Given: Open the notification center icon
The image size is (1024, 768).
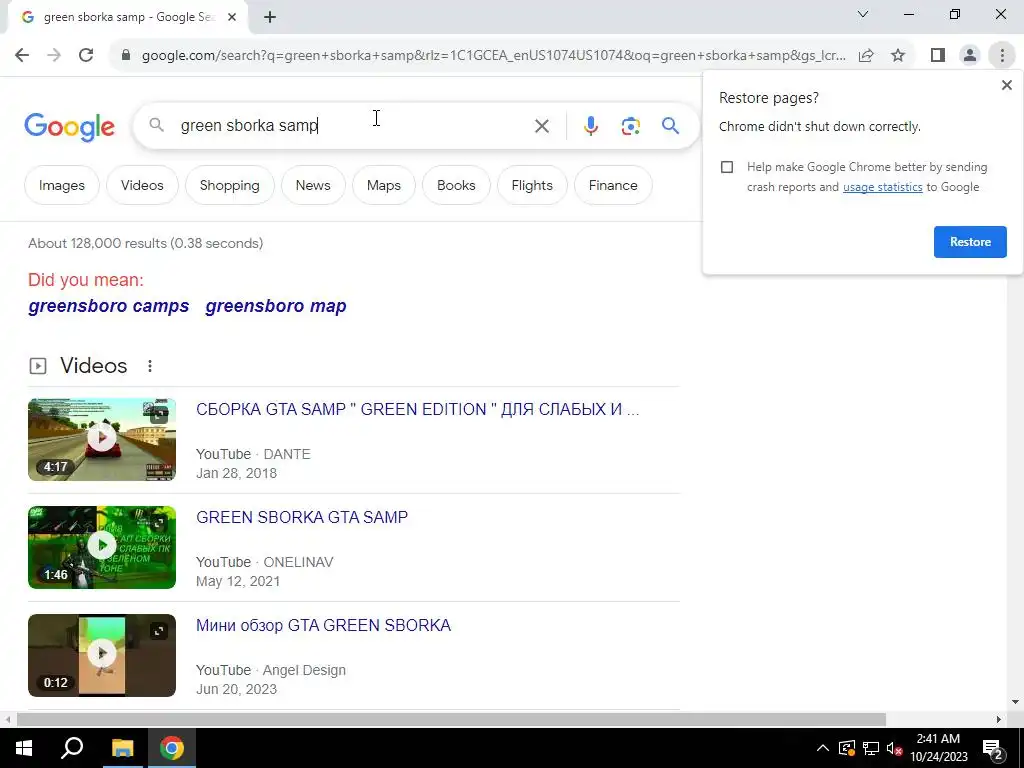Looking at the screenshot, I should point(993,748).
